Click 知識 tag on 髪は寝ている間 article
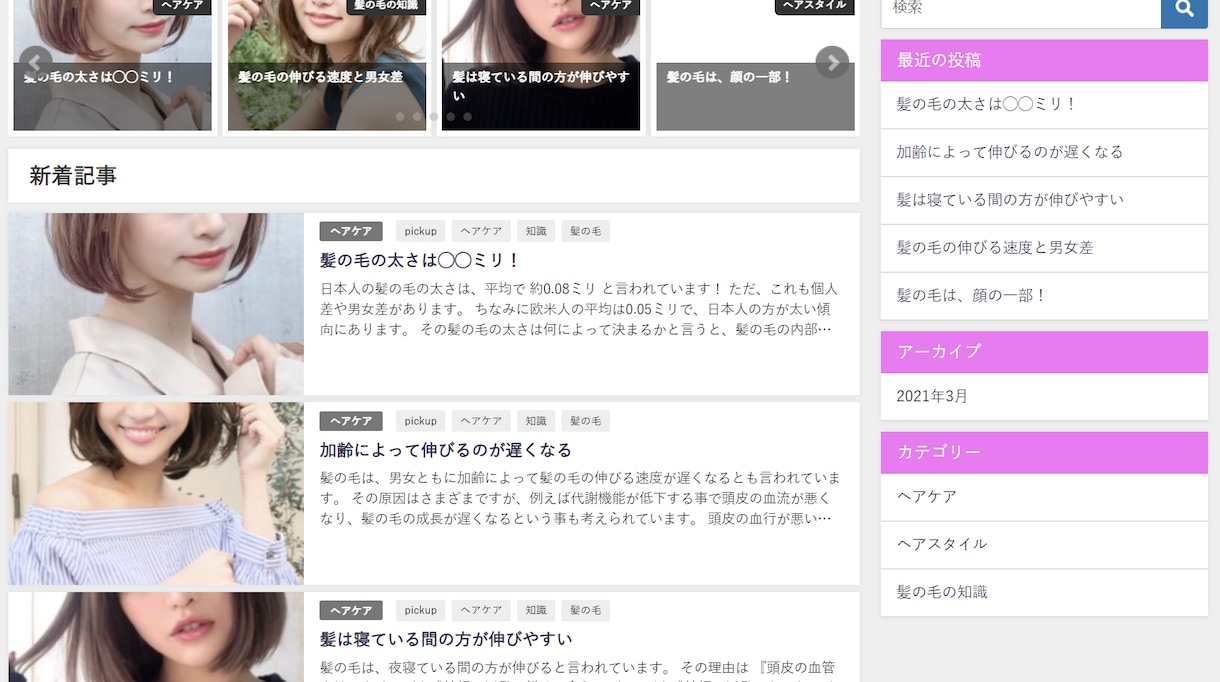 tap(536, 610)
